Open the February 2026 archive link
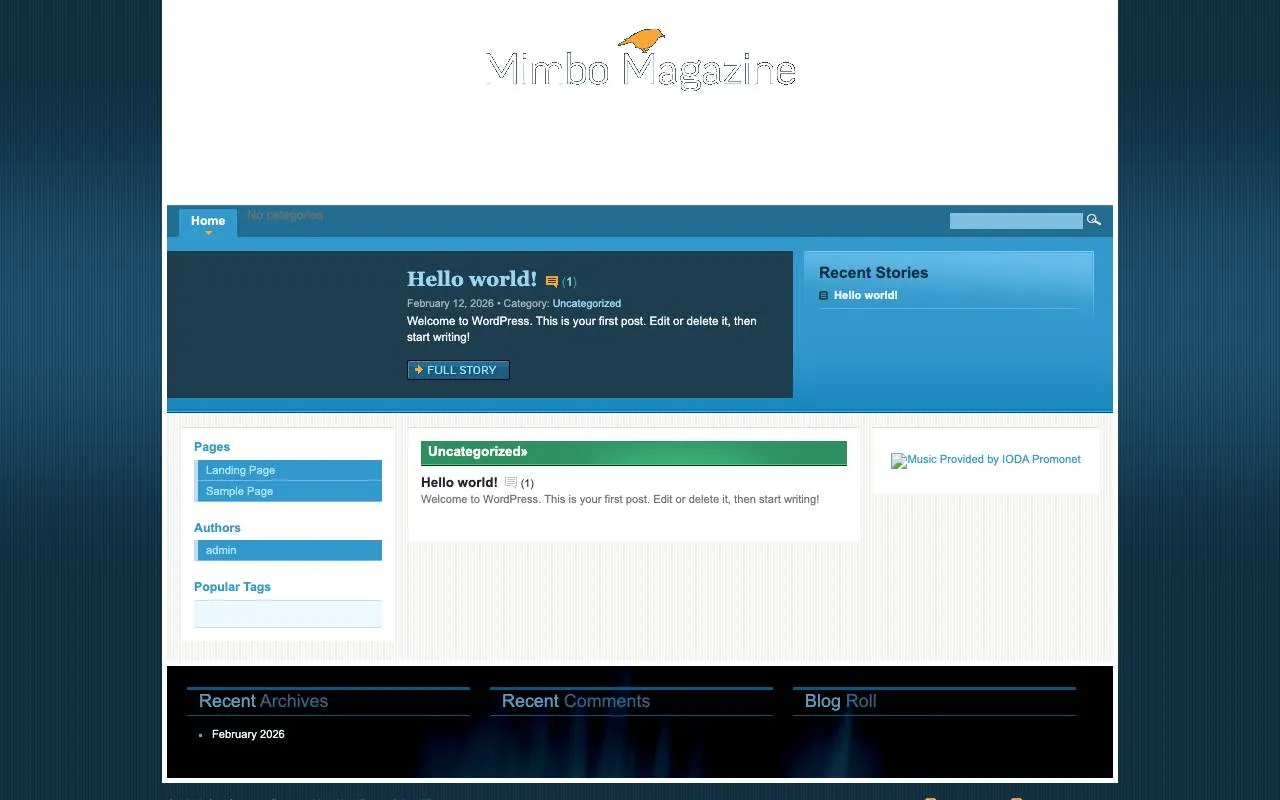The width and height of the screenshot is (1280, 800). coord(248,734)
